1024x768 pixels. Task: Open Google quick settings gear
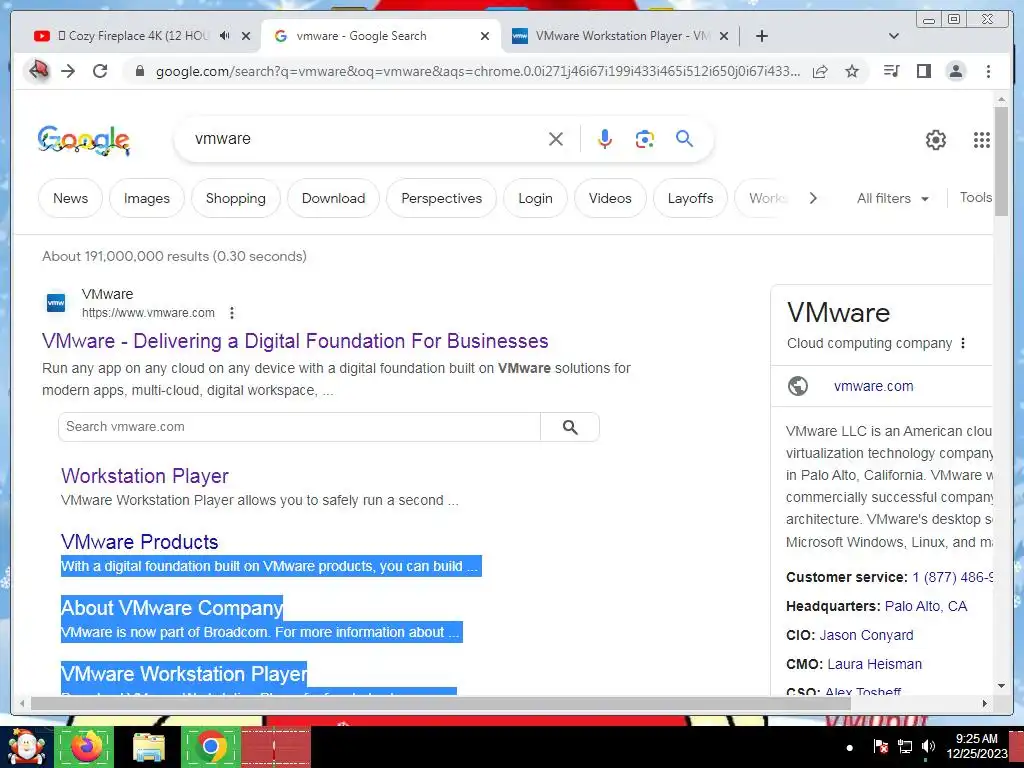pos(936,140)
